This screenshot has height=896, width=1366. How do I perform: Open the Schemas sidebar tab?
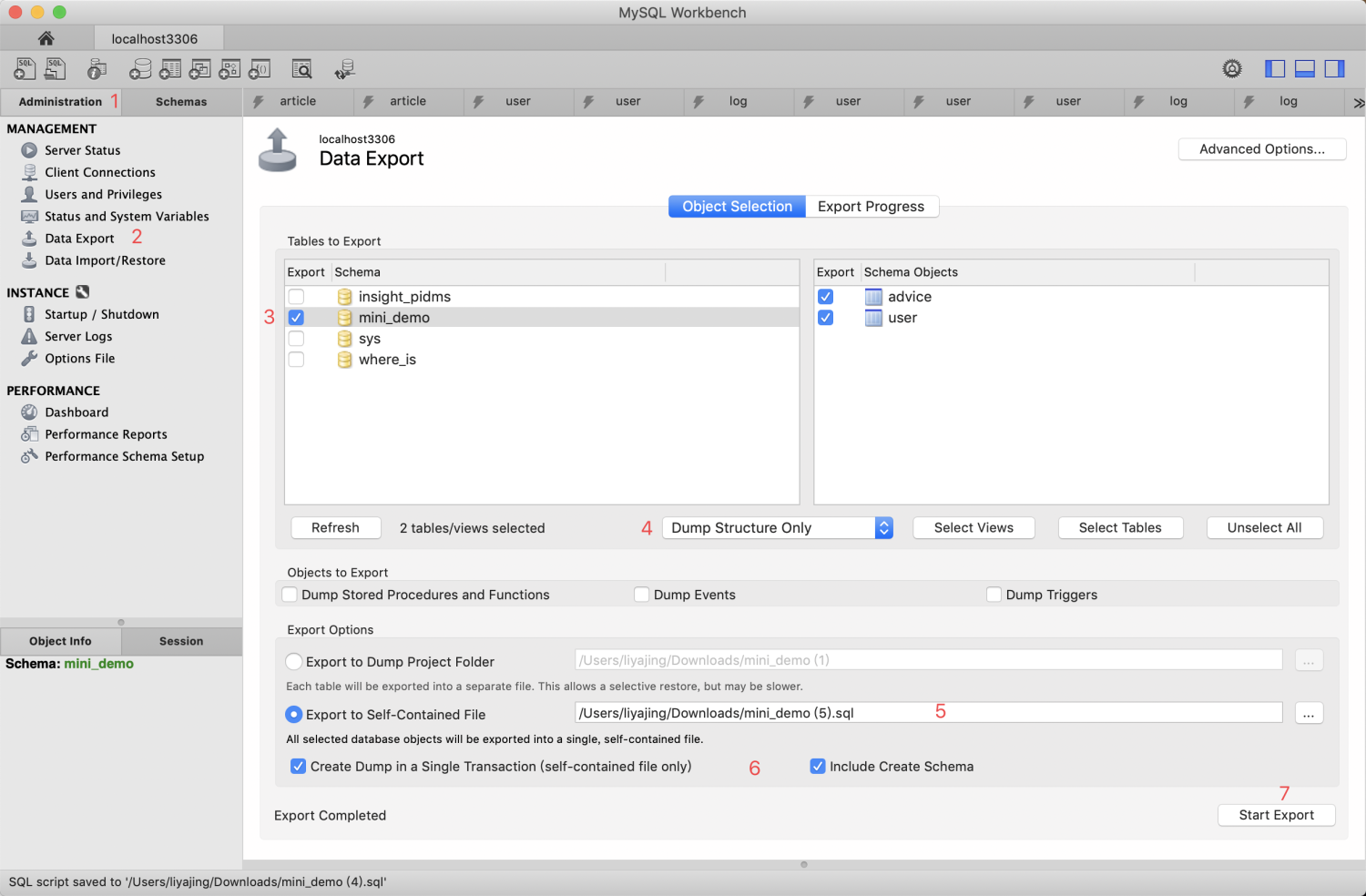181,102
